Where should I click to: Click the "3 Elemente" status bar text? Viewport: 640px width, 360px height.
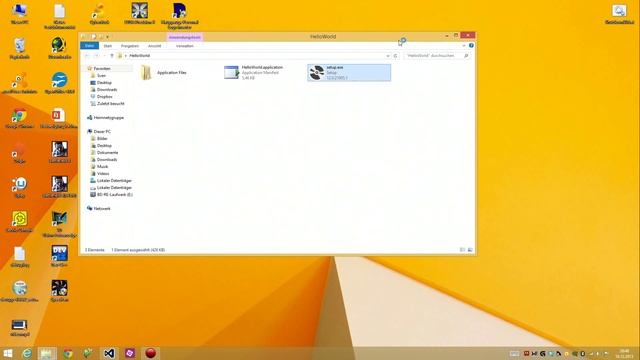pos(95,250)
